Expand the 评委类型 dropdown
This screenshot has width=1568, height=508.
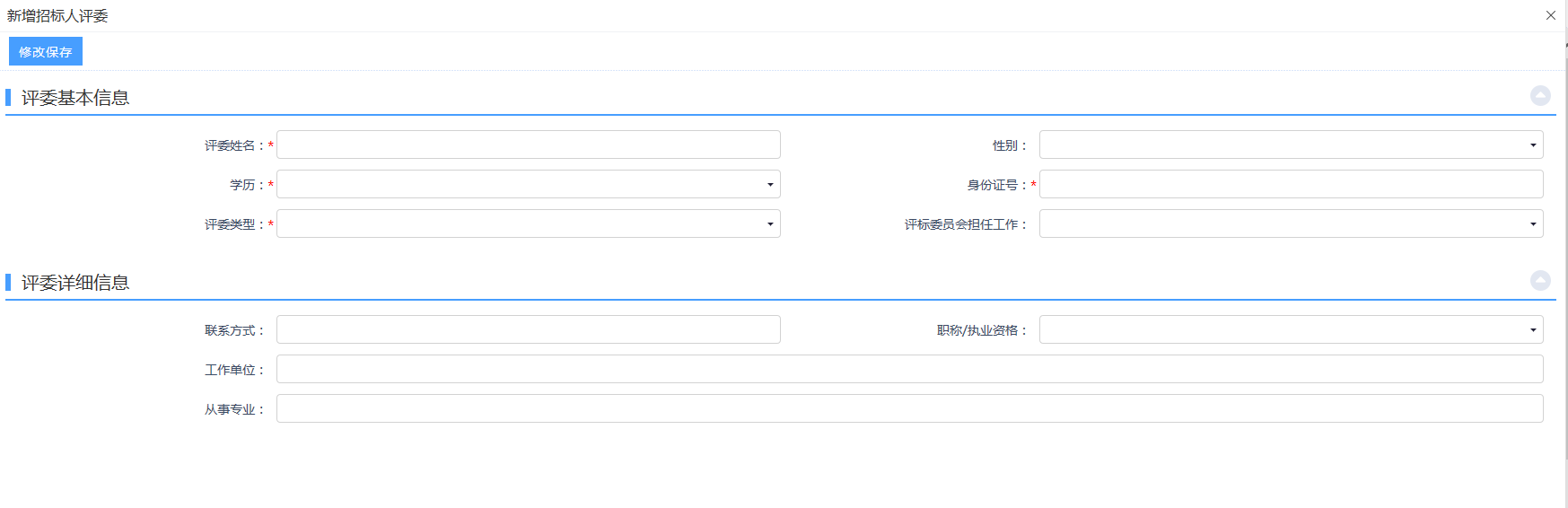click(x=528, y=224)
